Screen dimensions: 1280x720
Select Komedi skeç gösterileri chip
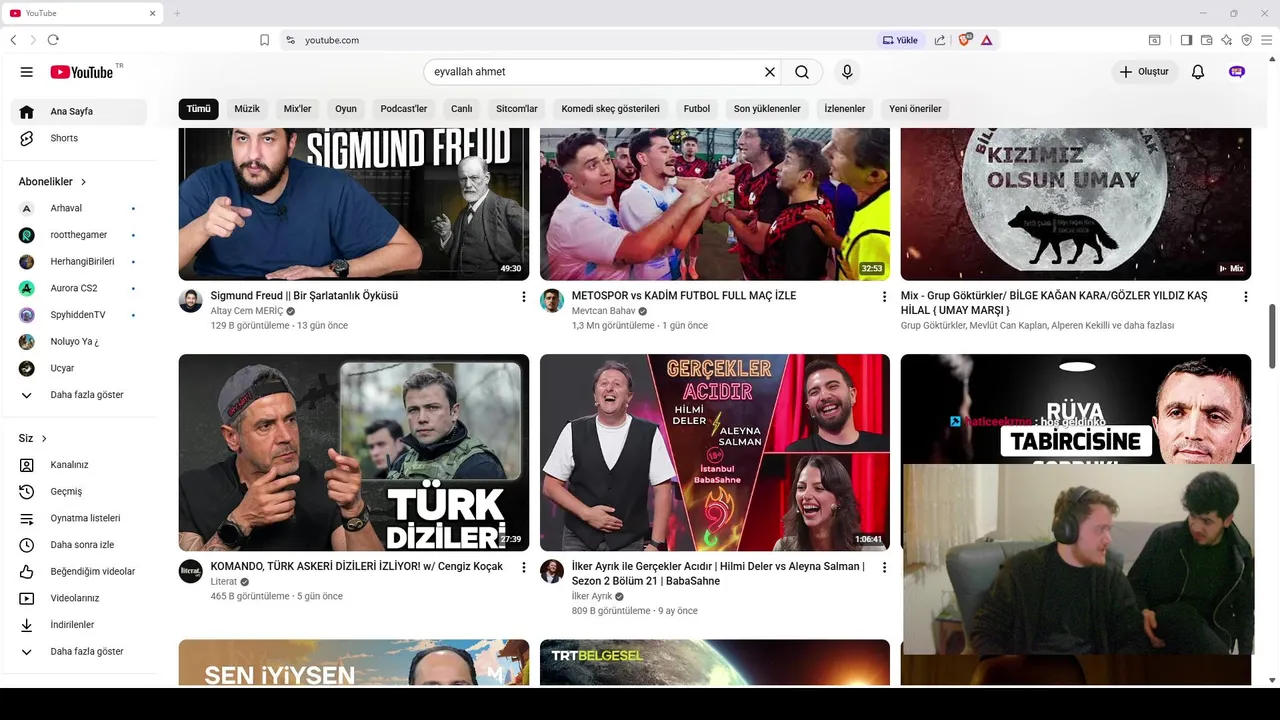[x=611, y=109]
